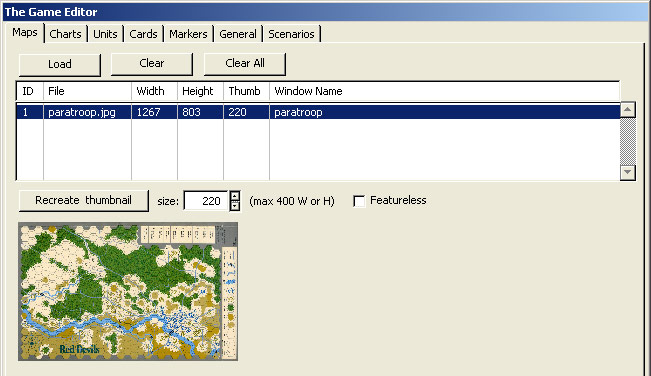The height and width of the screenshot is (376, 651).
Task: Click the File column header
Action: (87, 91)
